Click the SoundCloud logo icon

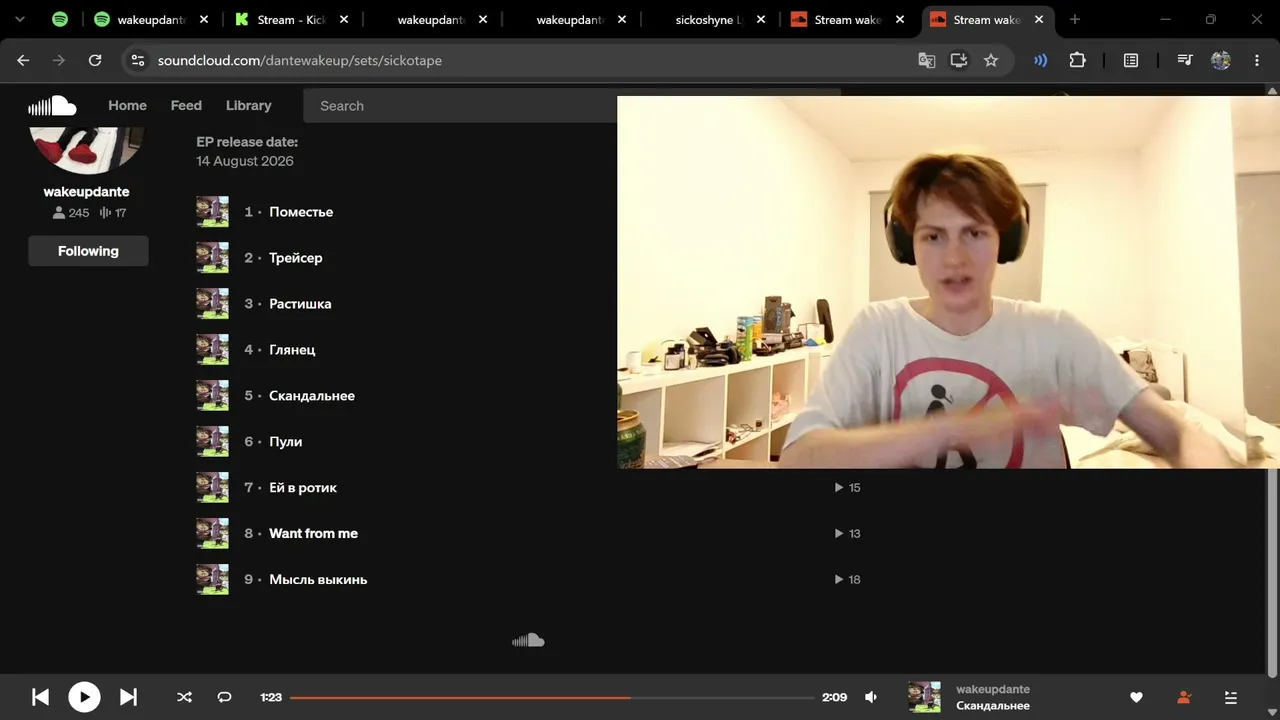coord(52,105)
